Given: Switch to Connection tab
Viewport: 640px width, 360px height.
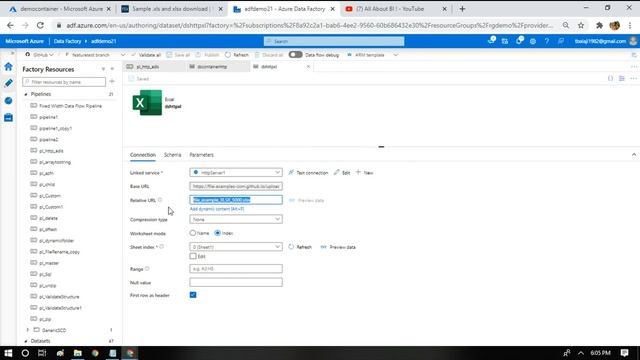Looking at the screenshot, I should (x=143, y=155).
